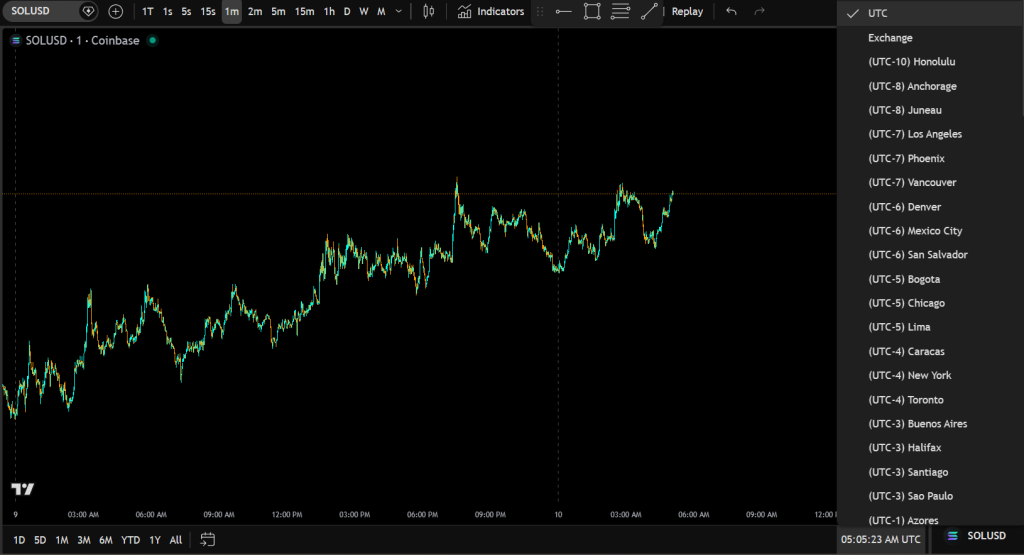1024x555 pixels.
Task: Open the Indicators panel
Action: tap(491, 11)
